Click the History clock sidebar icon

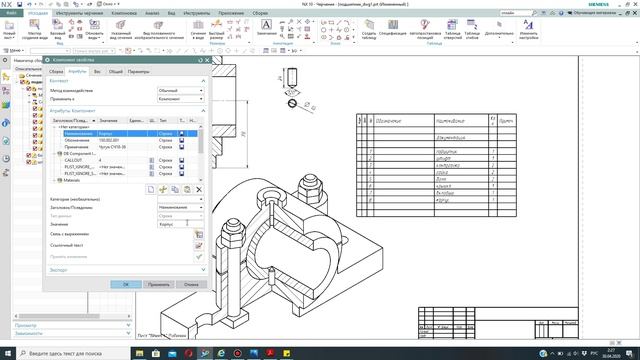coord(6,159)
